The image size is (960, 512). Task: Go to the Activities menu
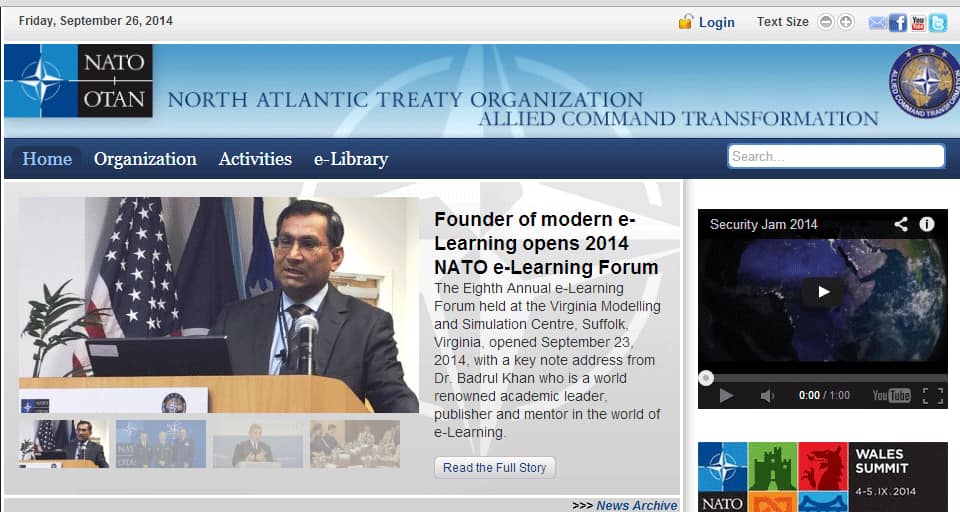(x=255, y=159)
